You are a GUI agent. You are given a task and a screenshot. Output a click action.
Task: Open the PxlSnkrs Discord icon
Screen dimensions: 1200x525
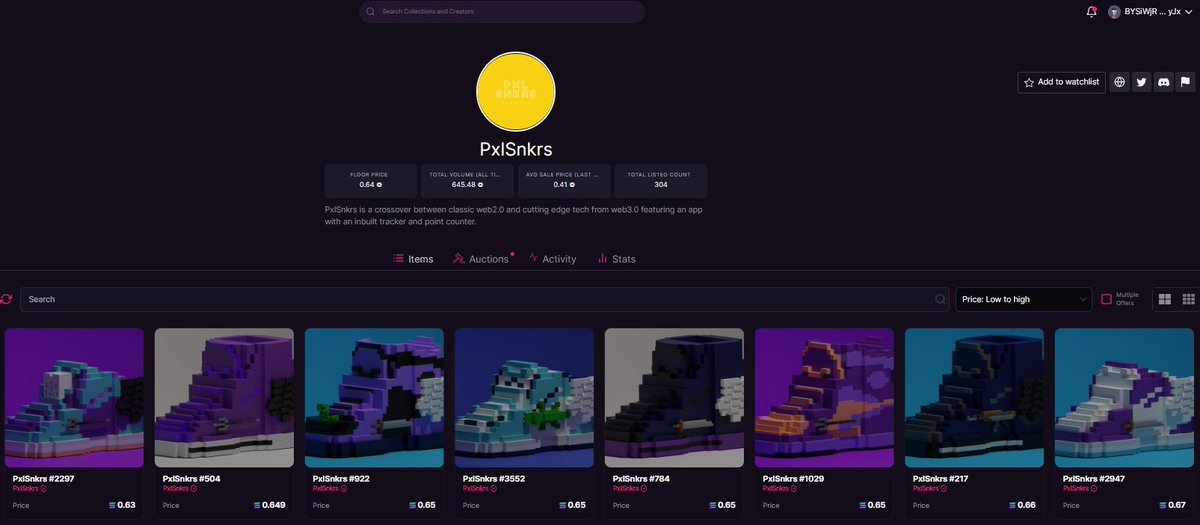coord(1163,82)
